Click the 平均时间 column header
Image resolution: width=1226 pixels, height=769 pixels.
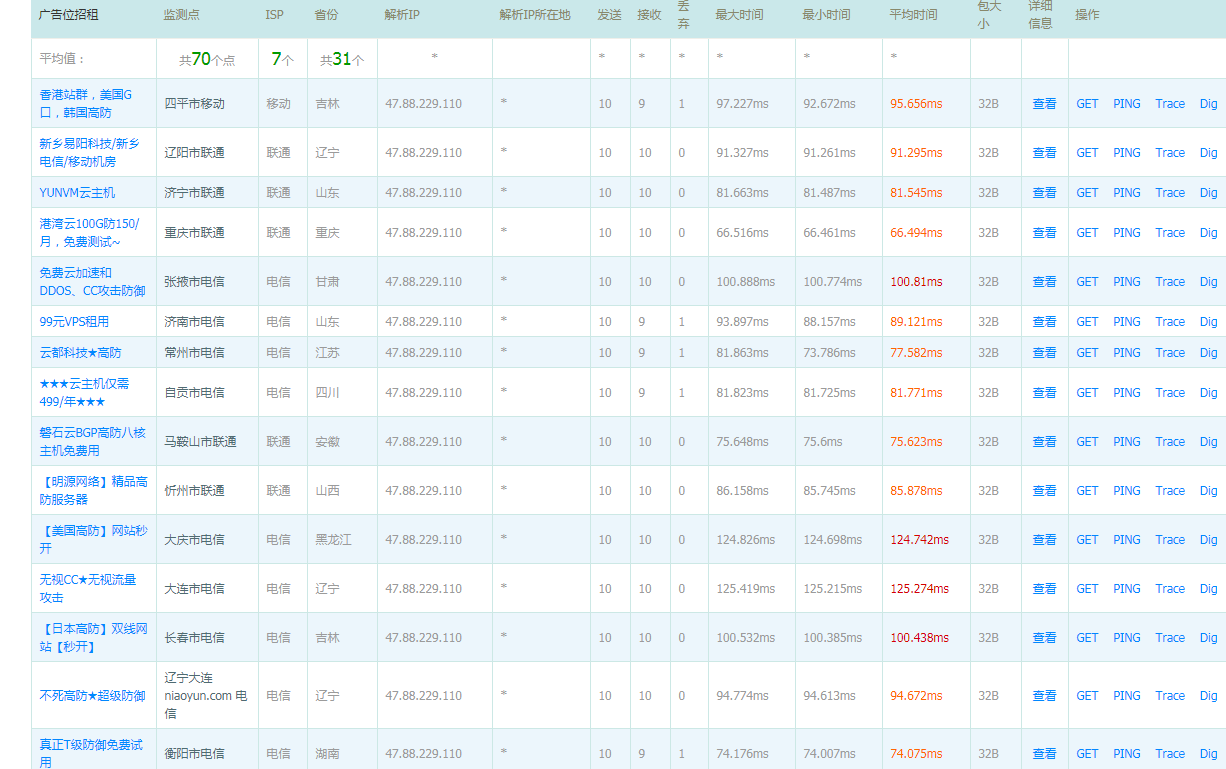pyautogui.click(x=914, y=15)
